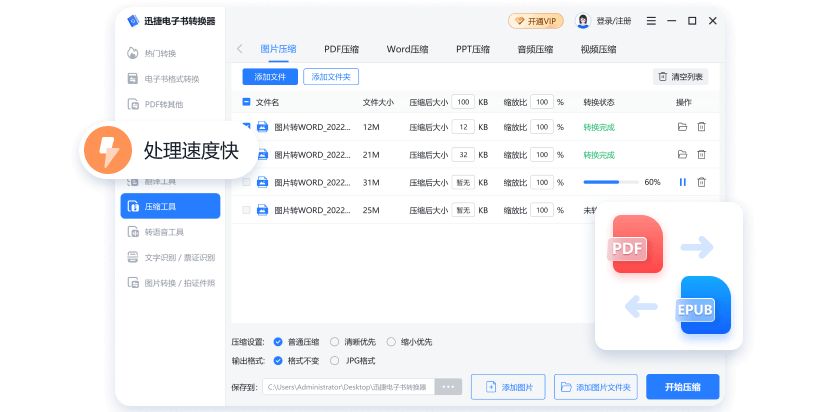Click the 开始压缩 button
Screen dimensions: 824x412
coord(682,387)
